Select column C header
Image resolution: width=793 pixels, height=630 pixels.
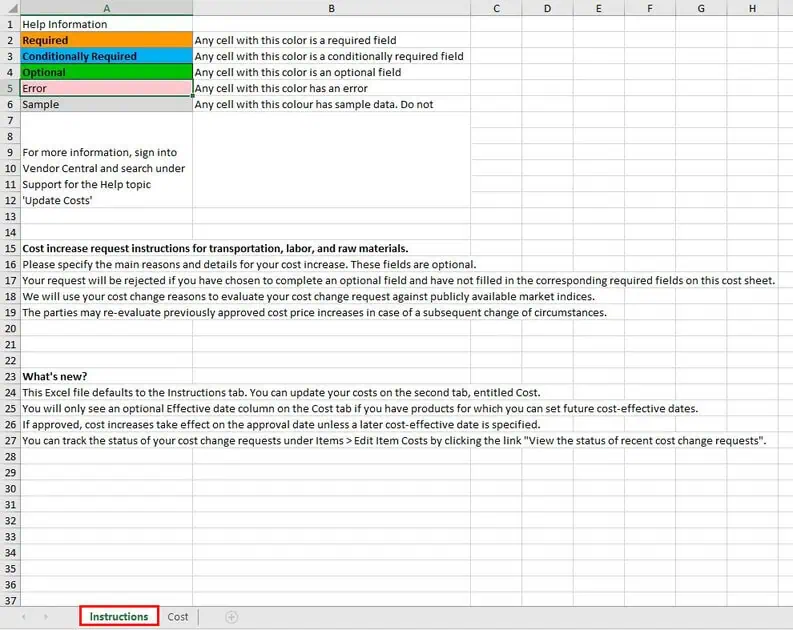point(496,8)
